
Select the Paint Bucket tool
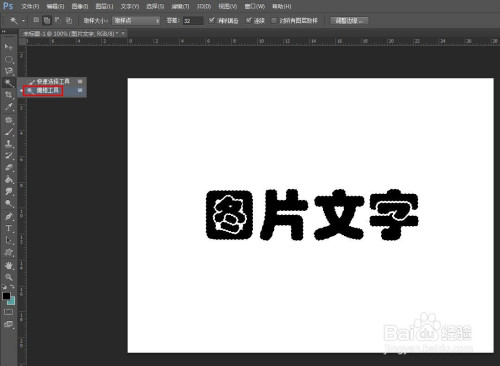click(9, 179)
